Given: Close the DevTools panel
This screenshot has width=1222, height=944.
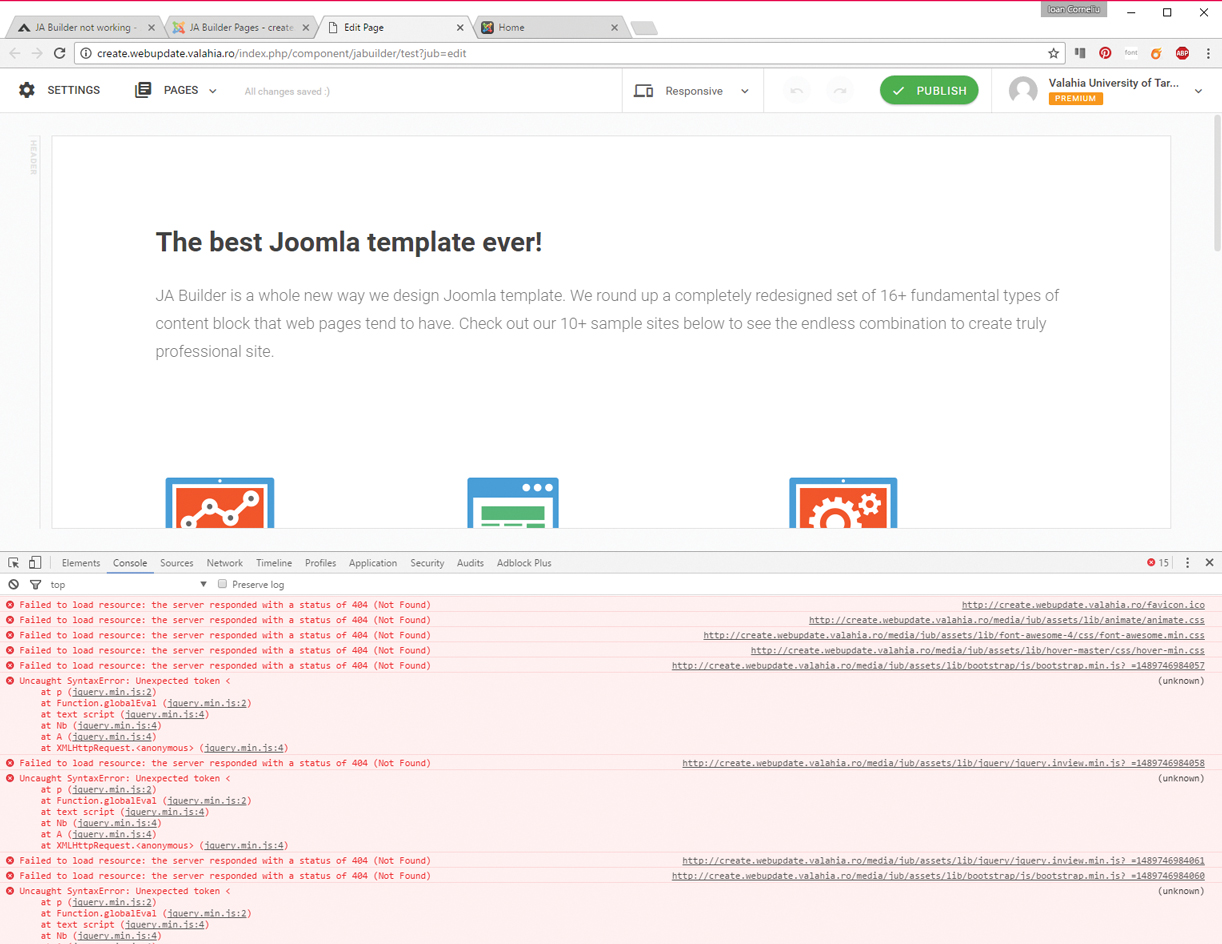Looking at the screenshot, I should click(x=1209, y=563).
